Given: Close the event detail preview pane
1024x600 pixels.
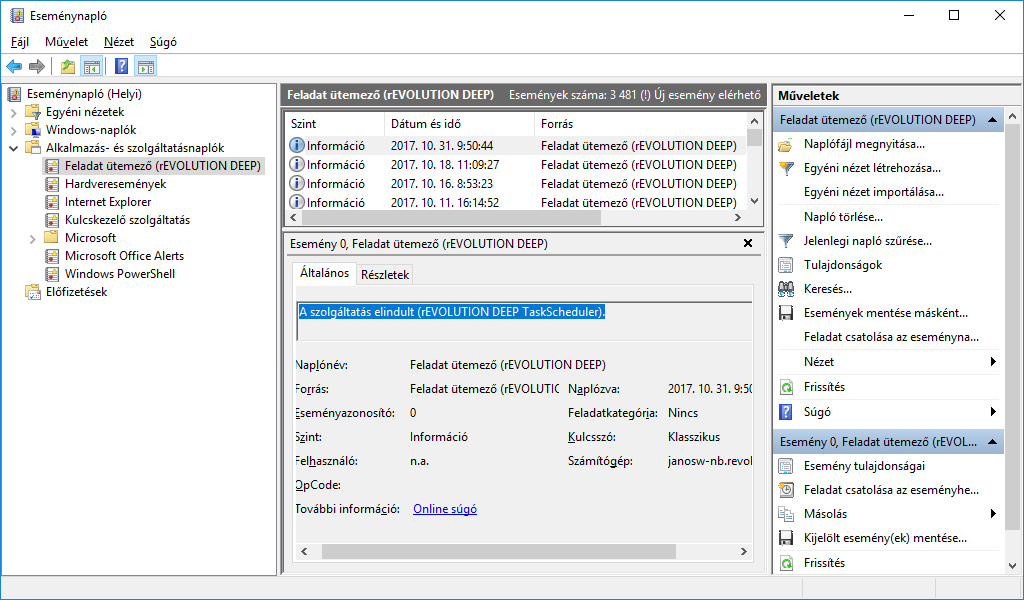Looking at the screenshot, I should 748,243.
